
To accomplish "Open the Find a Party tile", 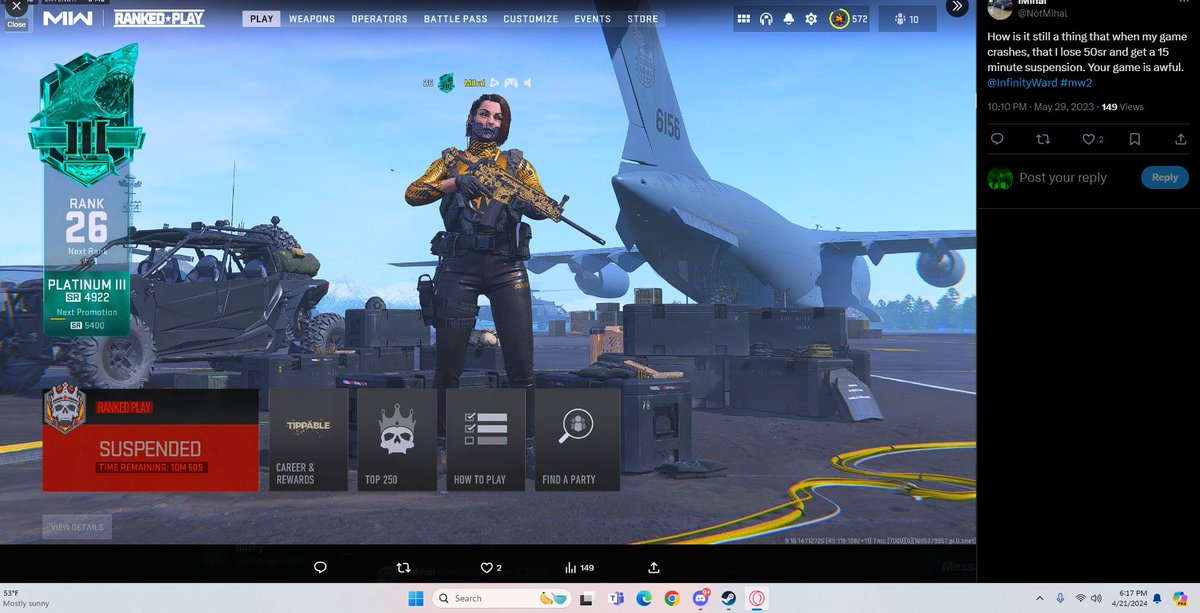I will [577, 440].
